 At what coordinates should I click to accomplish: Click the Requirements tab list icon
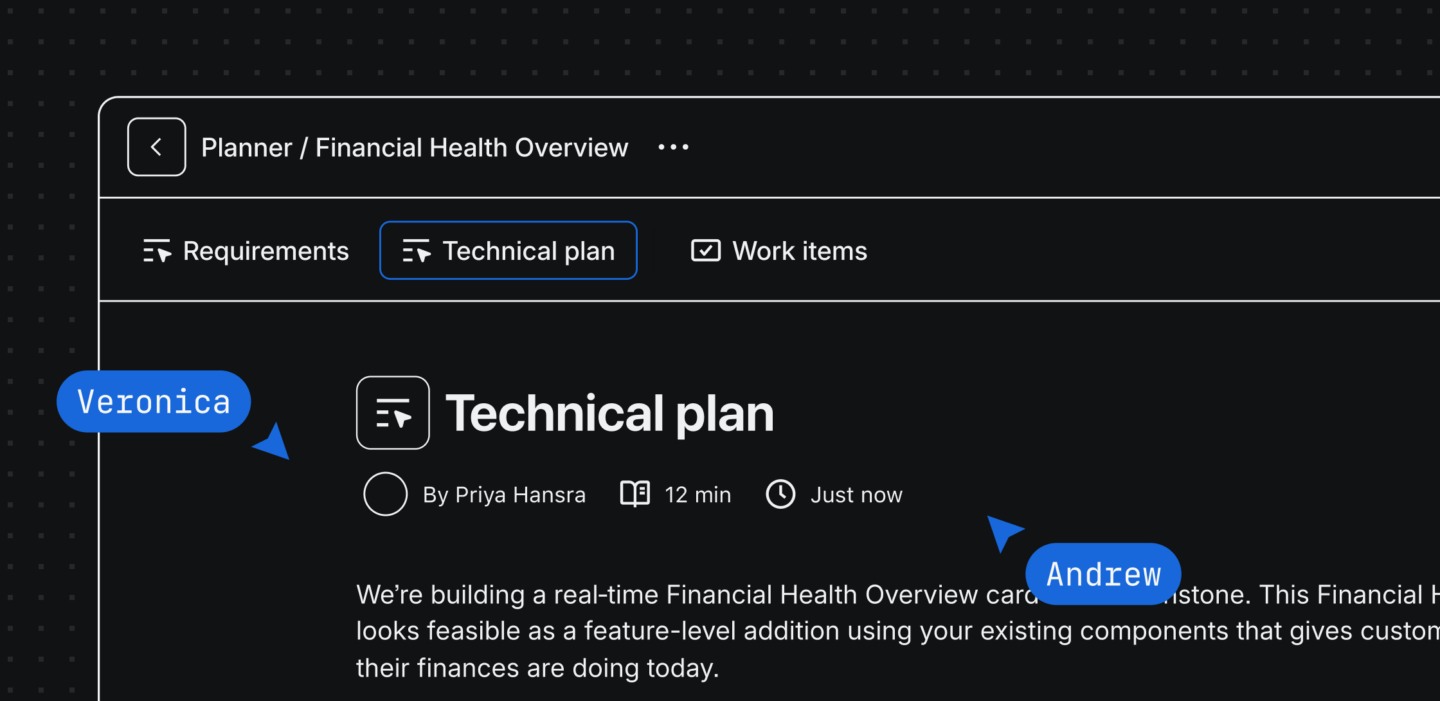[x=157, y=251]
